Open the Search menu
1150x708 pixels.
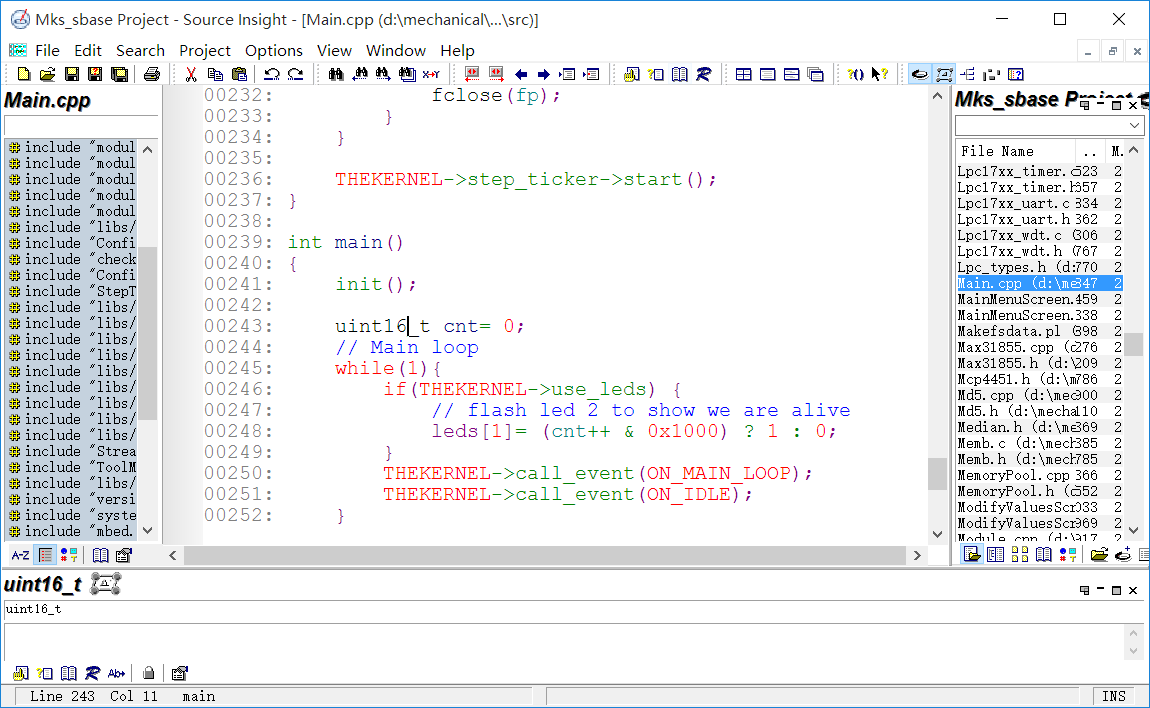(x=140, y=51)
